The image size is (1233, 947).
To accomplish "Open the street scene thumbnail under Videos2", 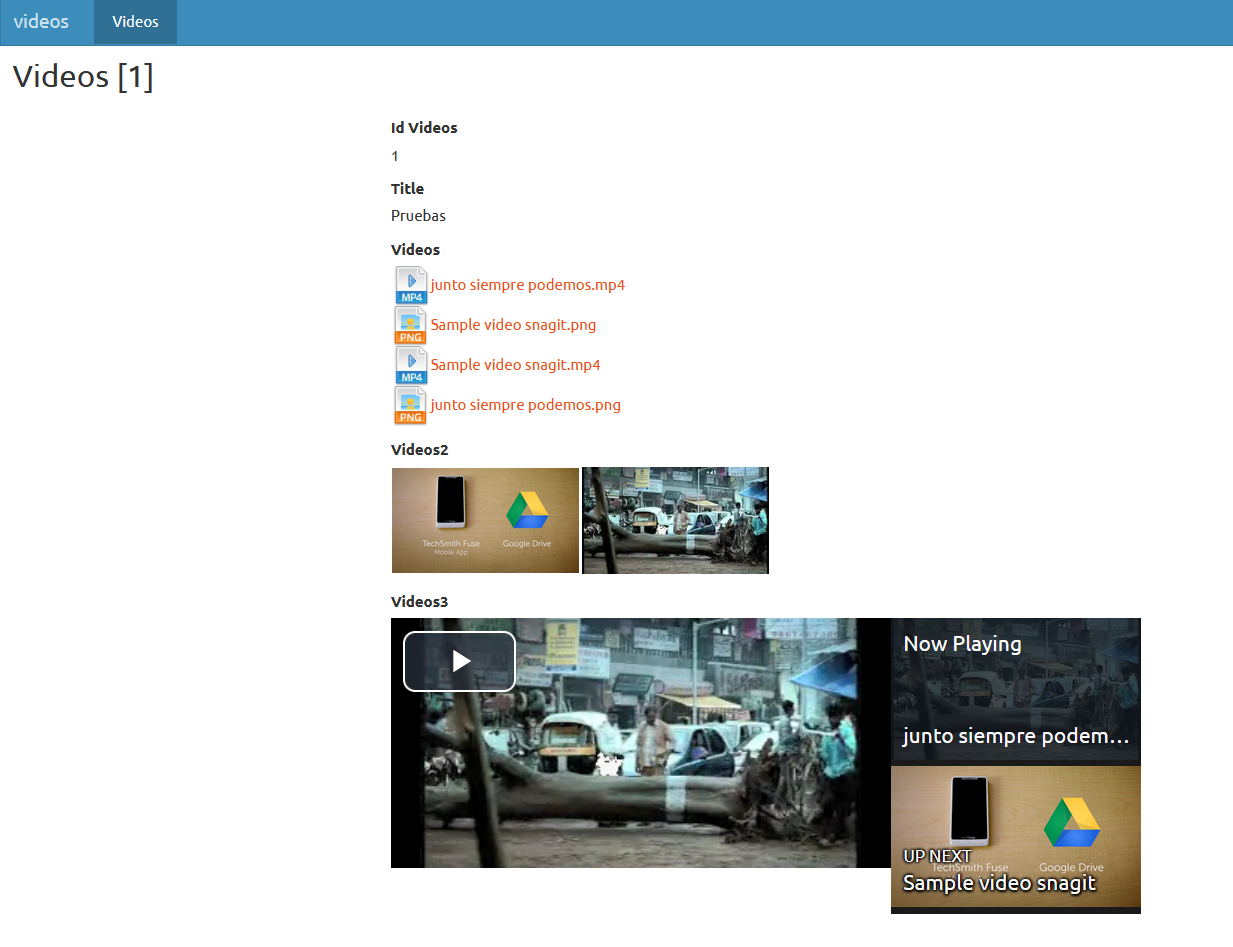I will [x=675, y=520].
